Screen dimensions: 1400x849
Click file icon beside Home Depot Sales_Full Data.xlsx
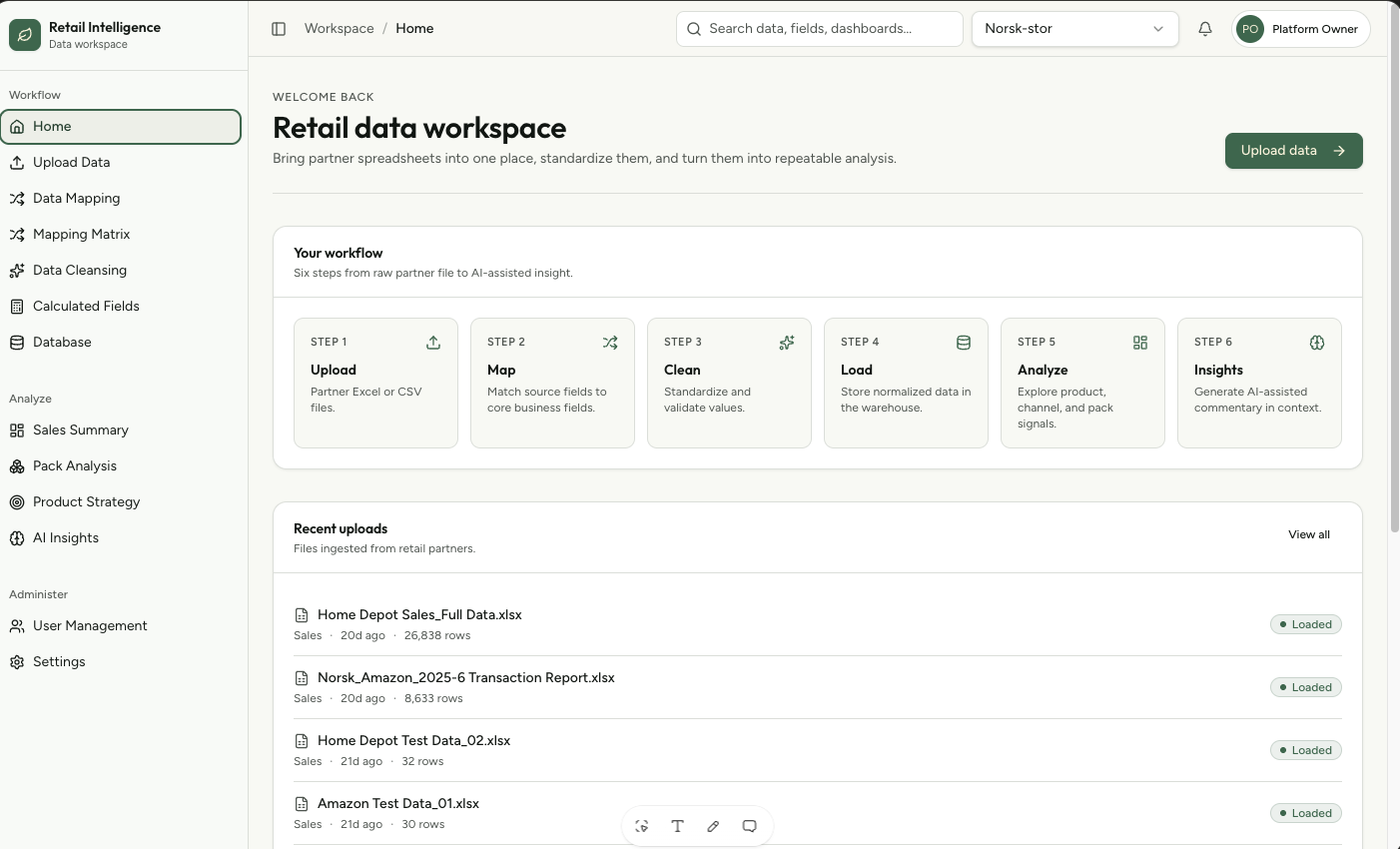coord(302,615)
